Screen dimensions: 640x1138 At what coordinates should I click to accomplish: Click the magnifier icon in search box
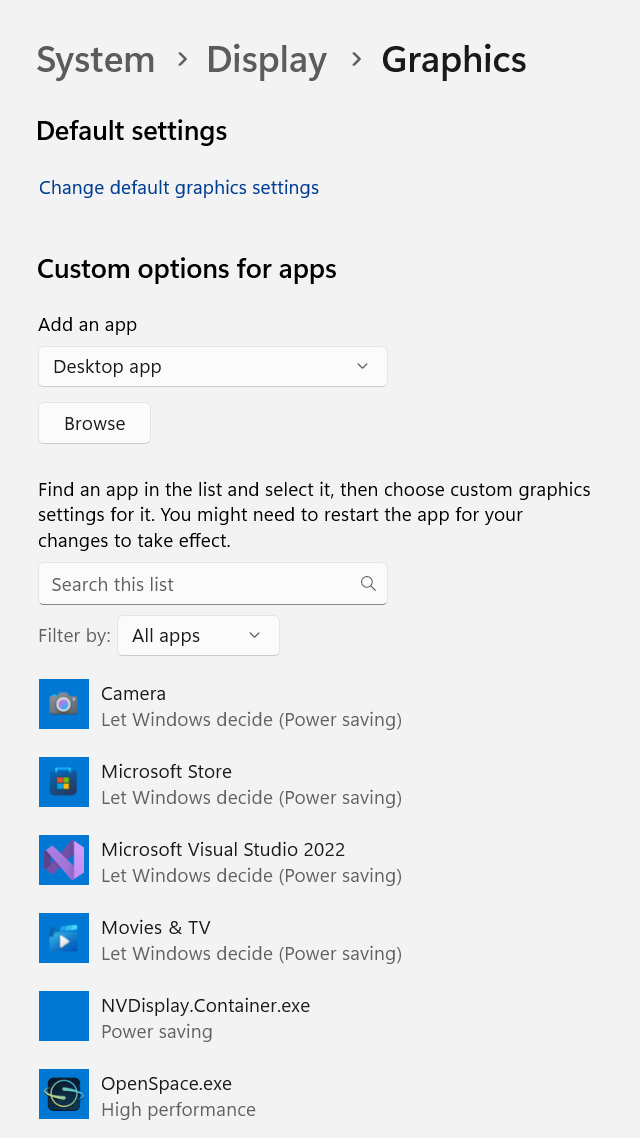(369, 584)
